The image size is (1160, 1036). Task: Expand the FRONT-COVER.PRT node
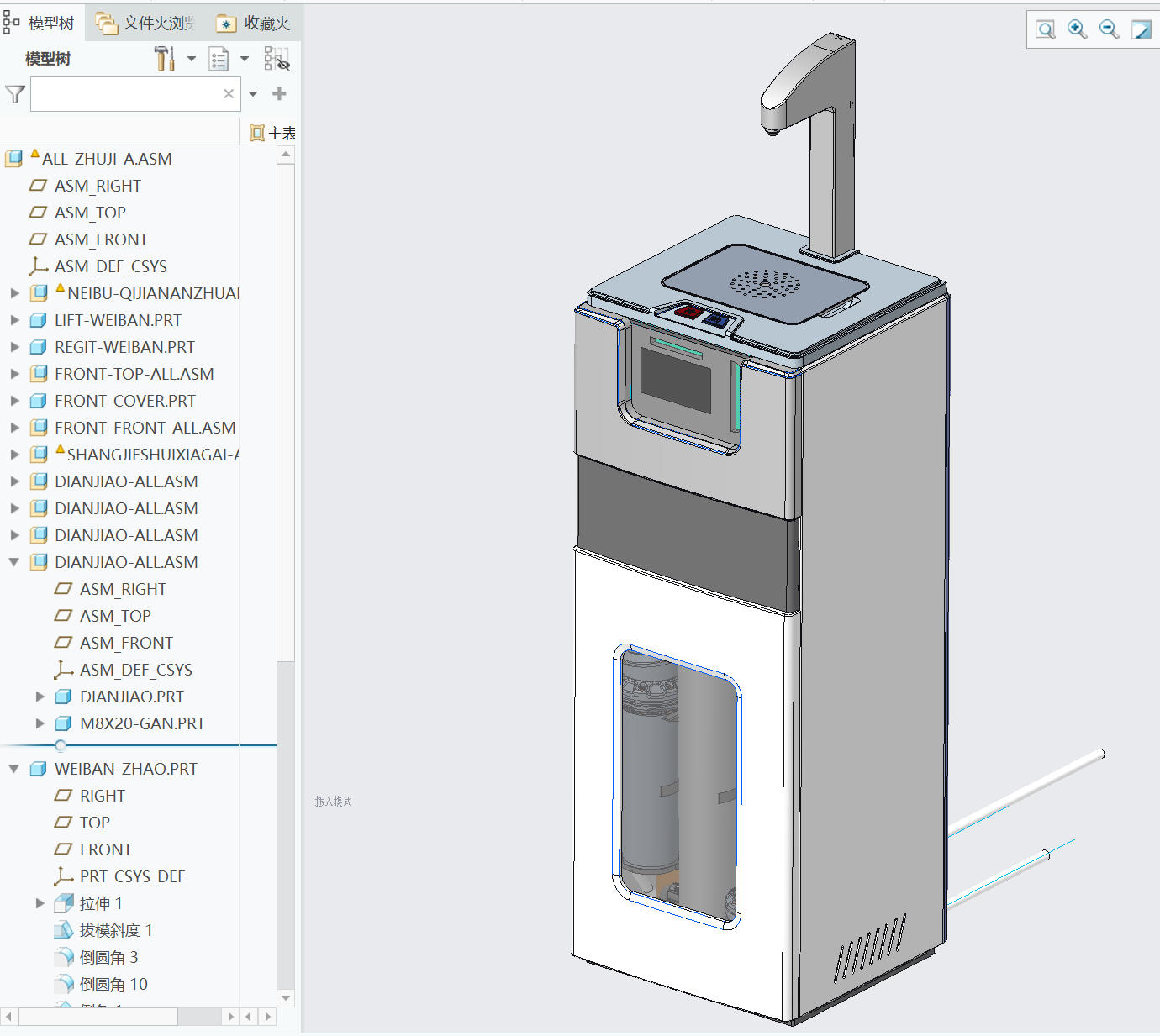[x=14, y=401]
